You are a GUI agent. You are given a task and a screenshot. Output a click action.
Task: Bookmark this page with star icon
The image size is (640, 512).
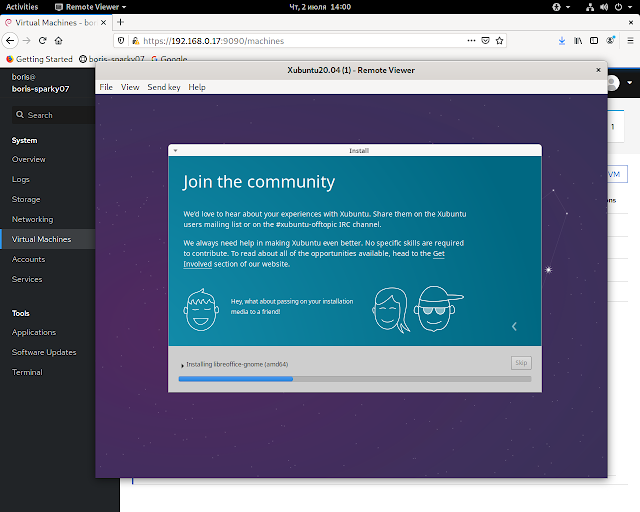[499, 40]
